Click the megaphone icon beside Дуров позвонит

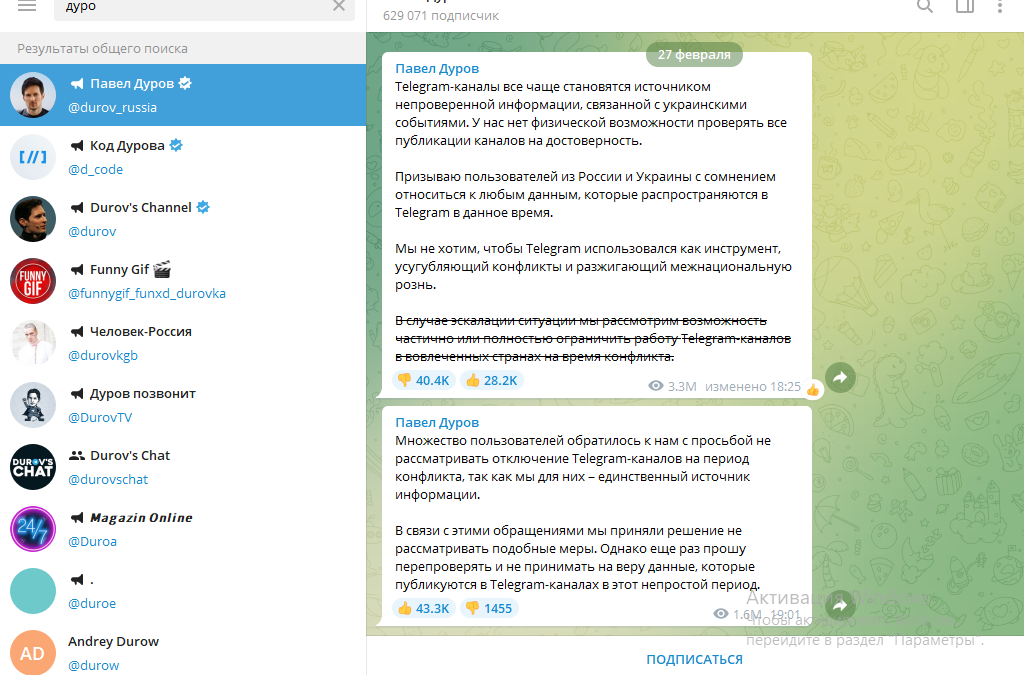point(77,394)
